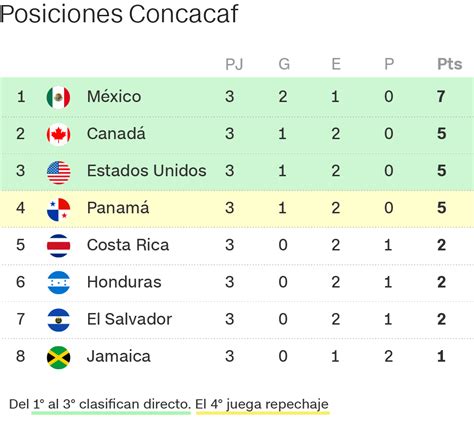The height and width of the screenshot is (422, 474).
Task: Click the Jamaica team name
Action: pos(119,356)
